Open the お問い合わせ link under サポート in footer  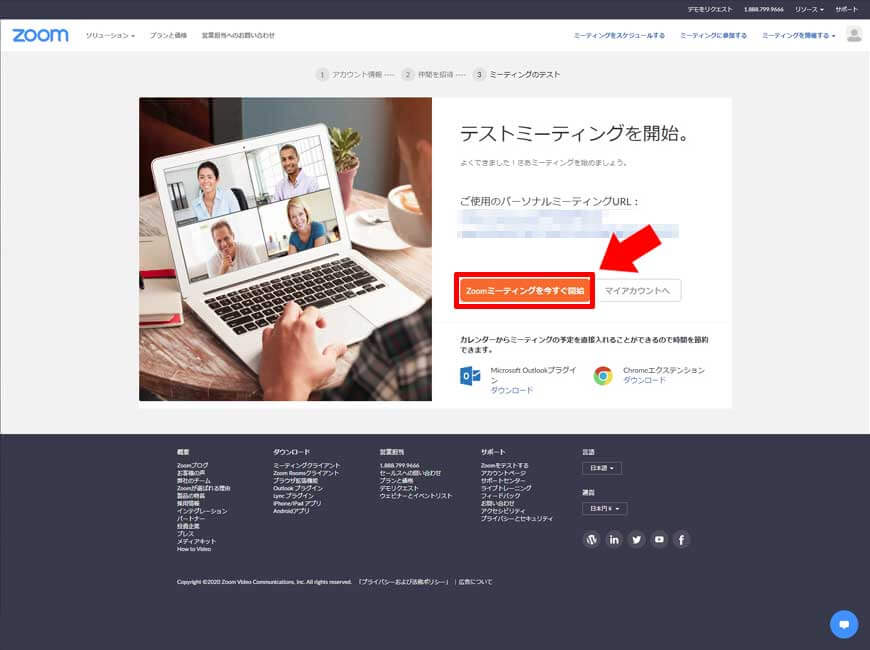[x=498, y=503]
